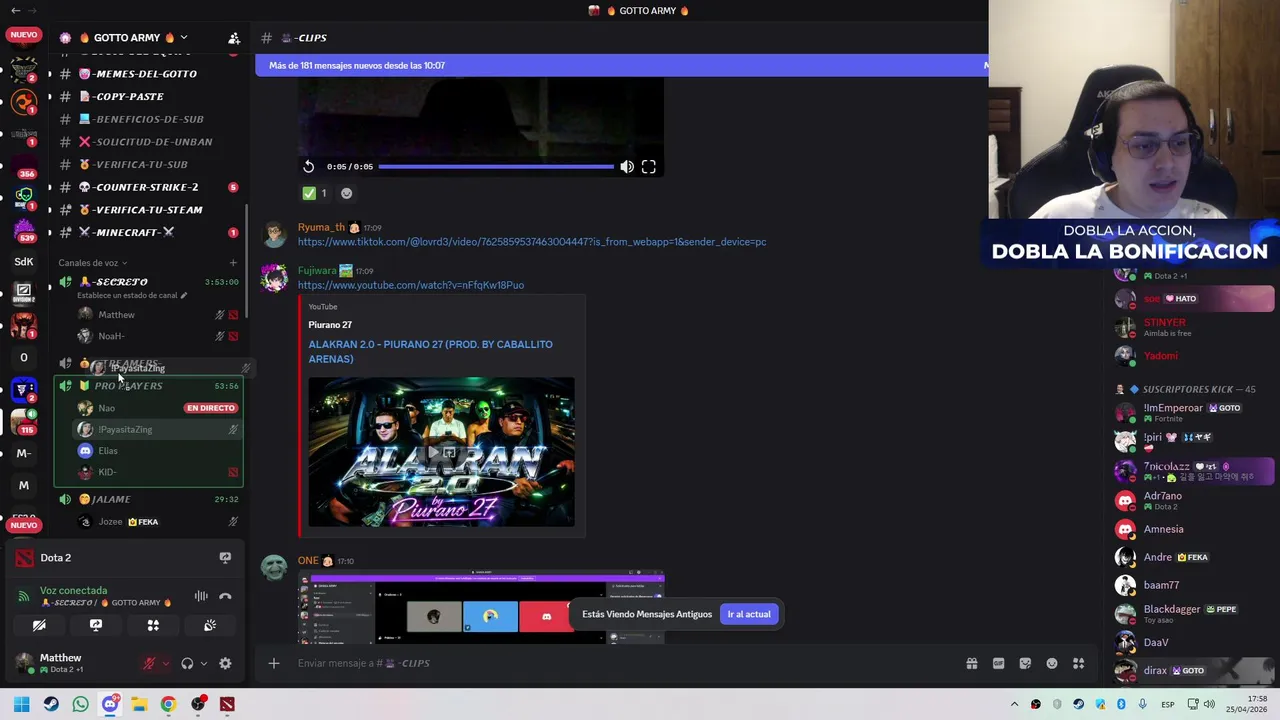Open the sticker picker
This screenshot has height=720, width=1280.
click(x=1025, y=663)
